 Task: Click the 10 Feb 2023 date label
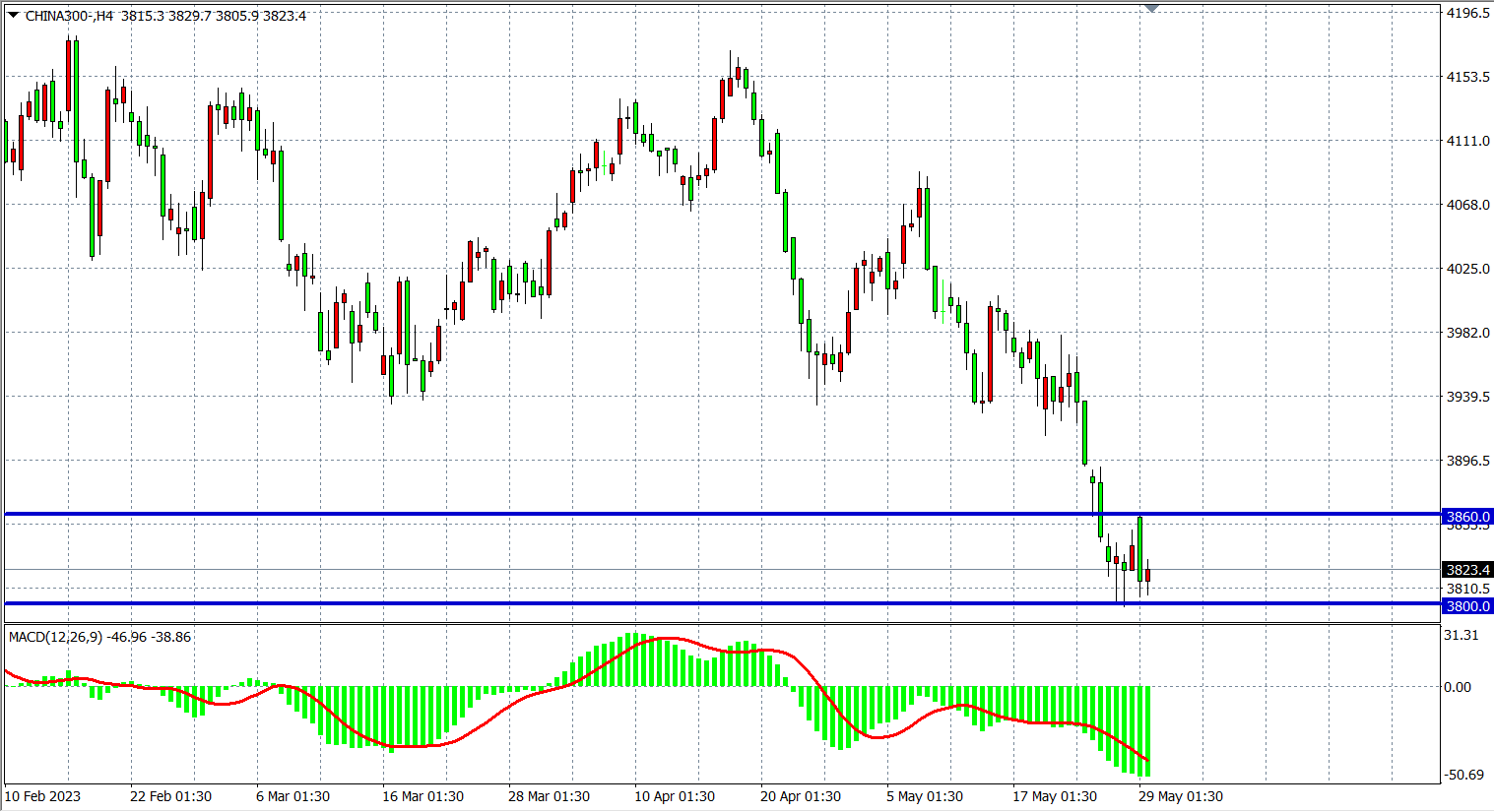[43, 796]
